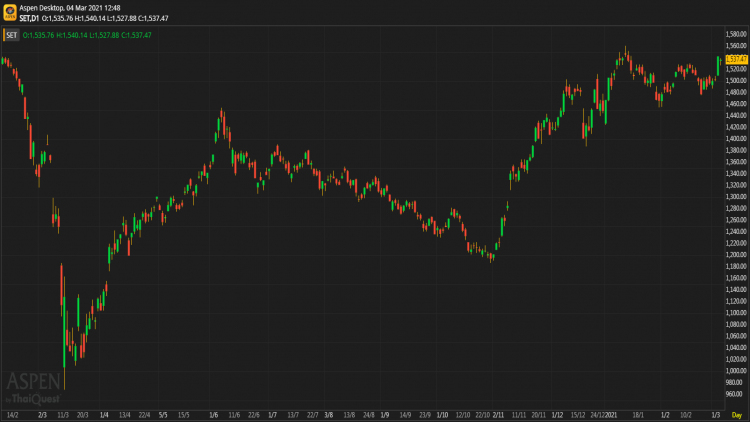The width and height of the screenshot is (750, 422).
Task: Click the SET,D1 title text
Action: 29,18
